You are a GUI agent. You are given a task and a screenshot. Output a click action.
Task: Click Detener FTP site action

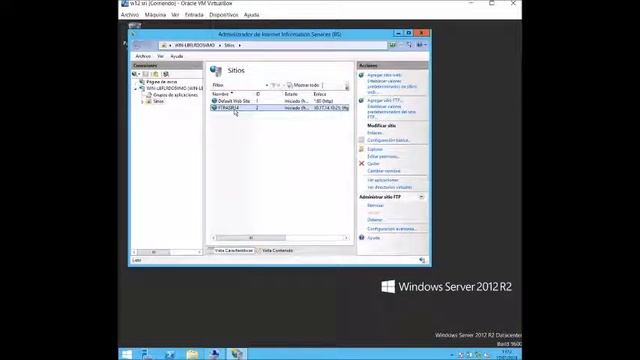coord(375,220)
